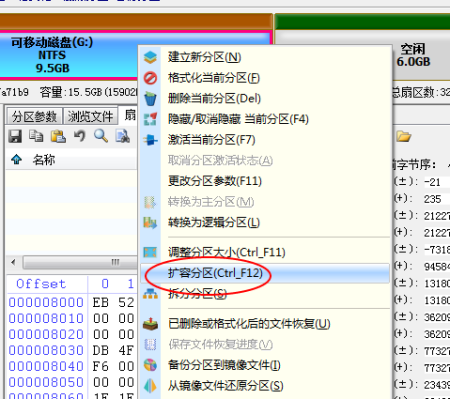This screenshot has width=450, height=399.
Task: Switch to the 浏览文件 tab
Action: [91, 116]
